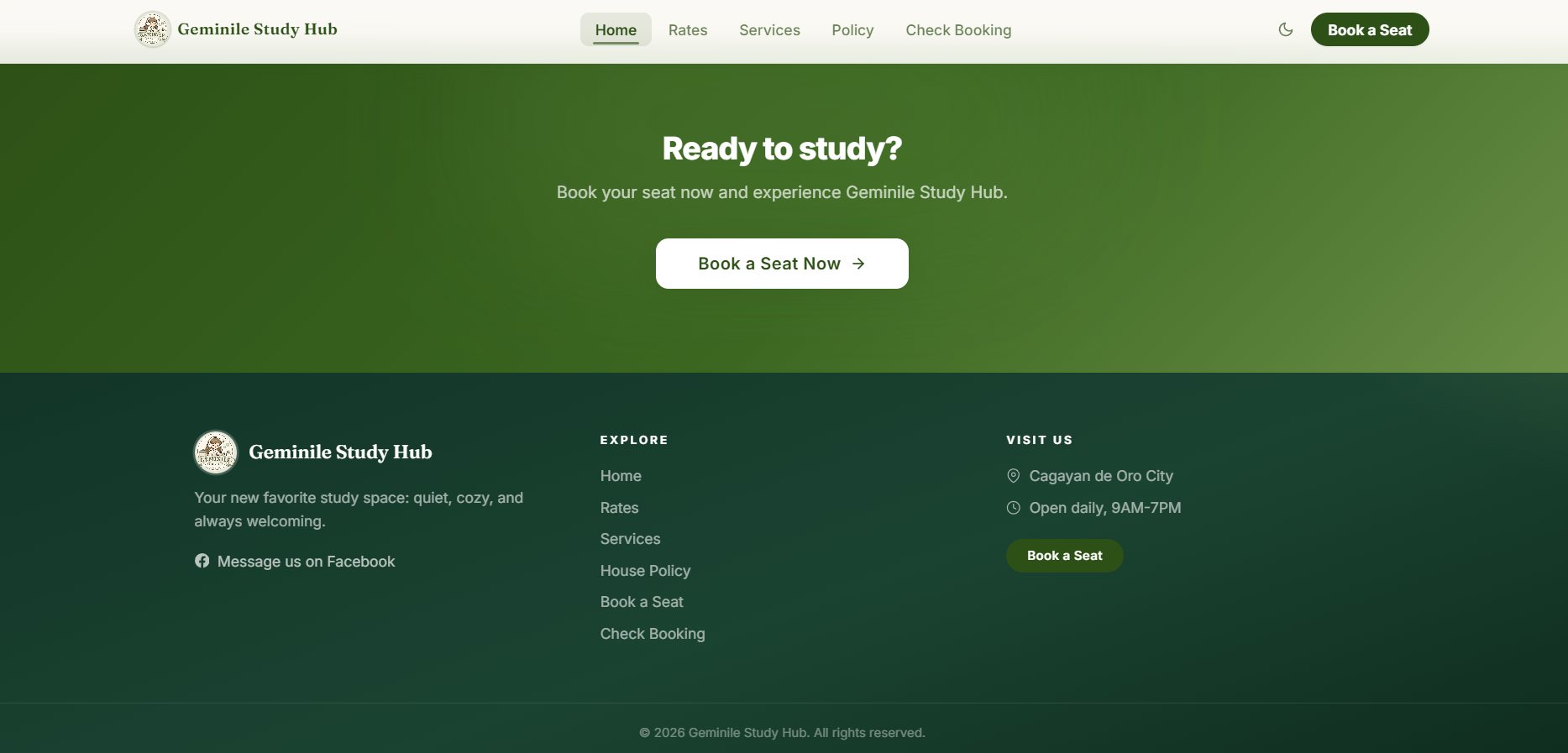Click the header Book a Seat button
This screenshot has width=1568, height=753.
click(x=1370, y=29)
